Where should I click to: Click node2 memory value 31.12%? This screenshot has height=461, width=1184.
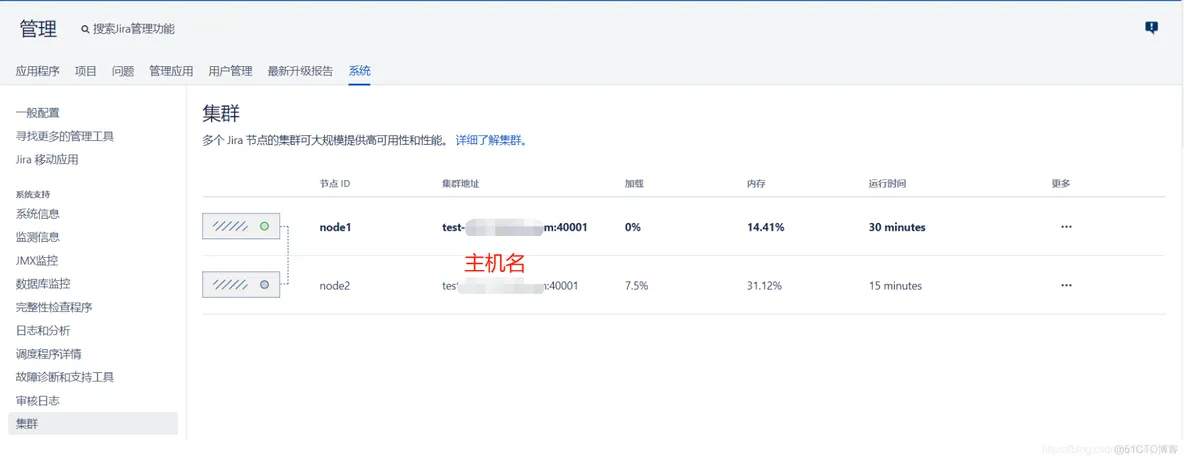pos(764,285)
